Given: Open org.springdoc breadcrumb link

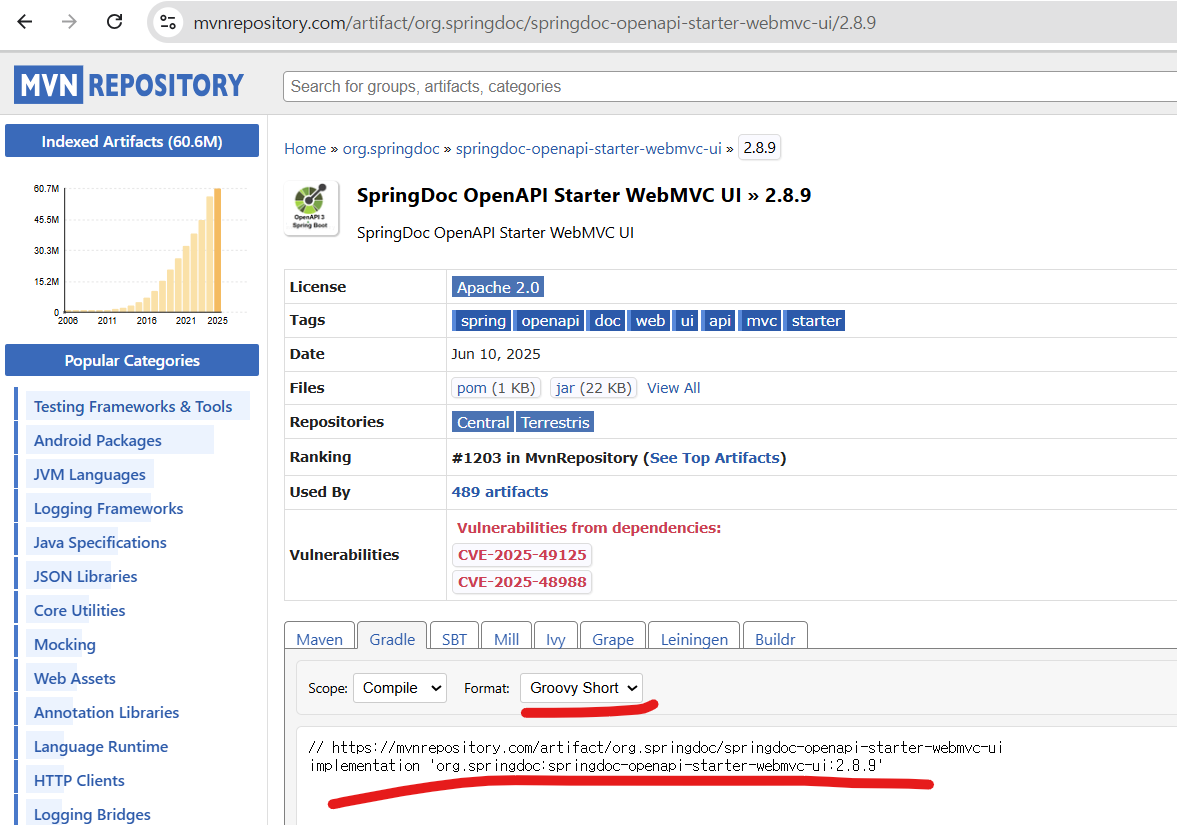Looking at the screenshot, I should (391, 149).
